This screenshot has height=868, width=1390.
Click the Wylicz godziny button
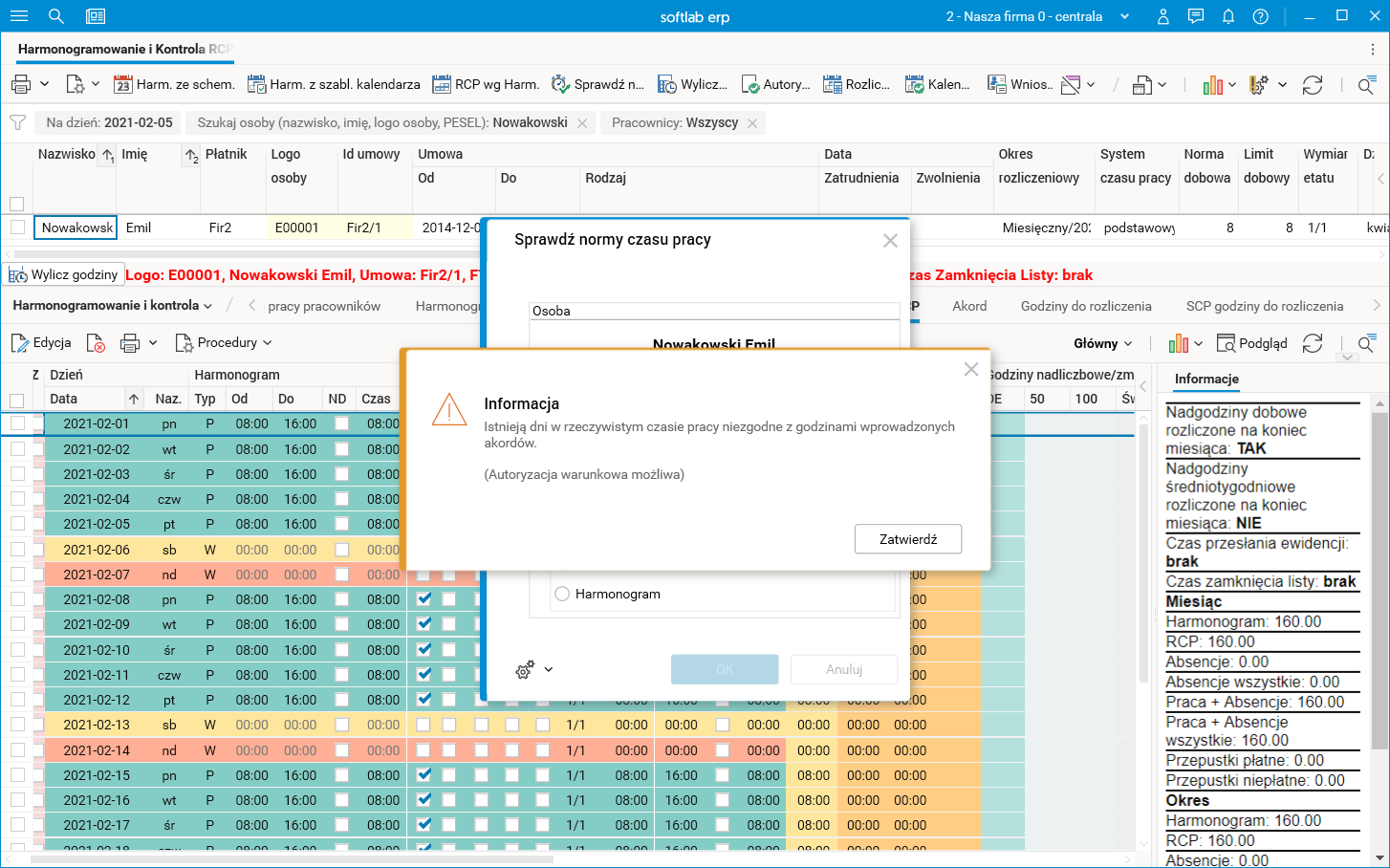point(64,274)
